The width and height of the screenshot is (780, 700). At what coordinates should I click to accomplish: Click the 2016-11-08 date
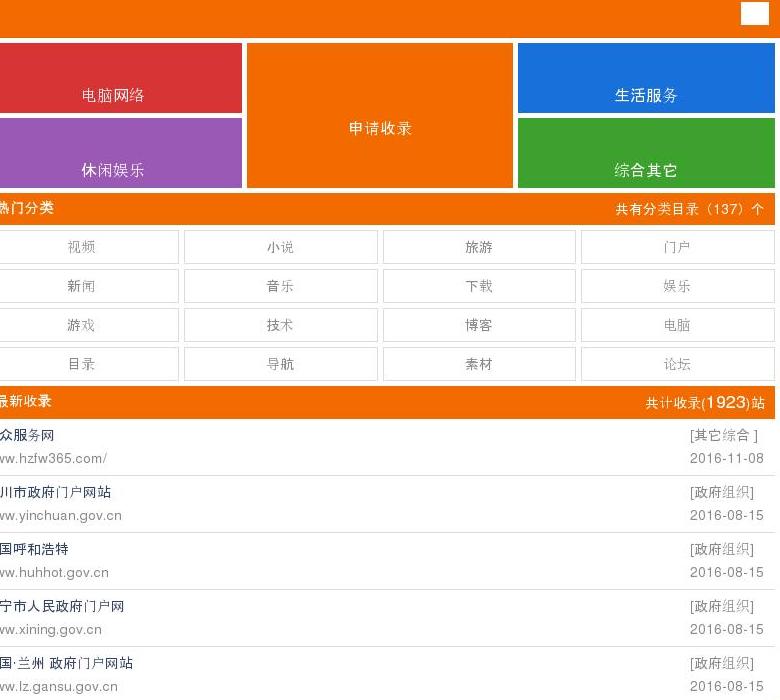click(x=726, y=458)
